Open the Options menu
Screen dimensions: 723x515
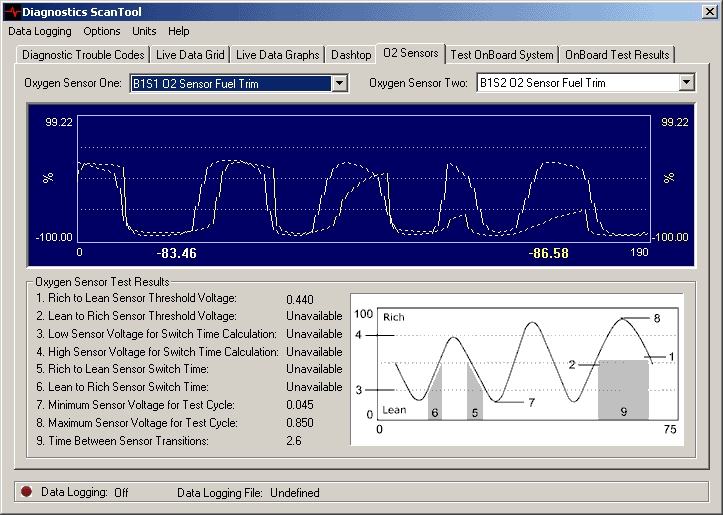pyautogui.click(x=102, y=31)
